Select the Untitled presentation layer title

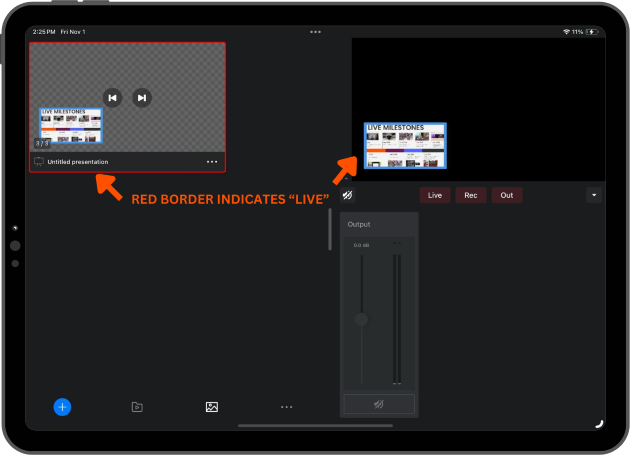tap(78, 162)
